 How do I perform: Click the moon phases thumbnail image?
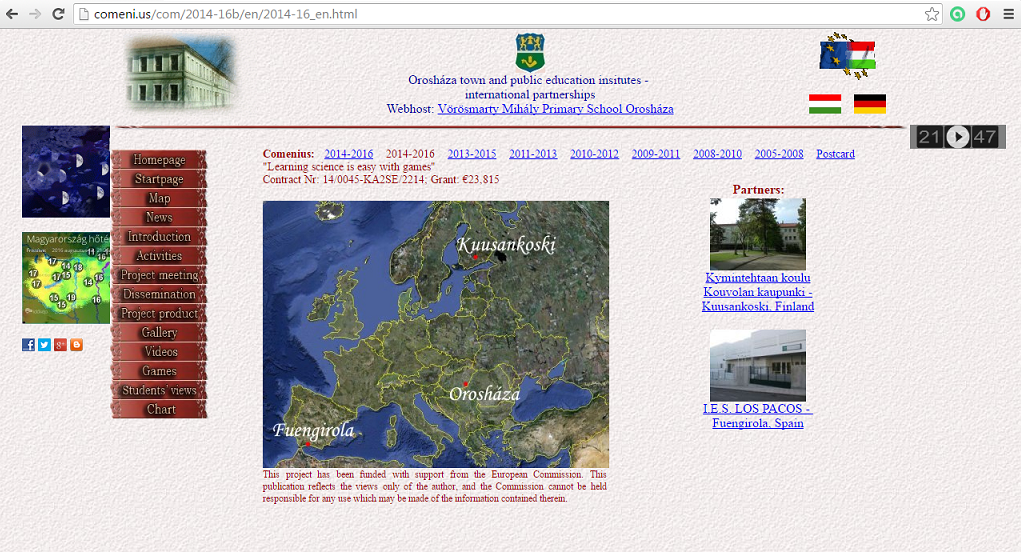[66, 172]
